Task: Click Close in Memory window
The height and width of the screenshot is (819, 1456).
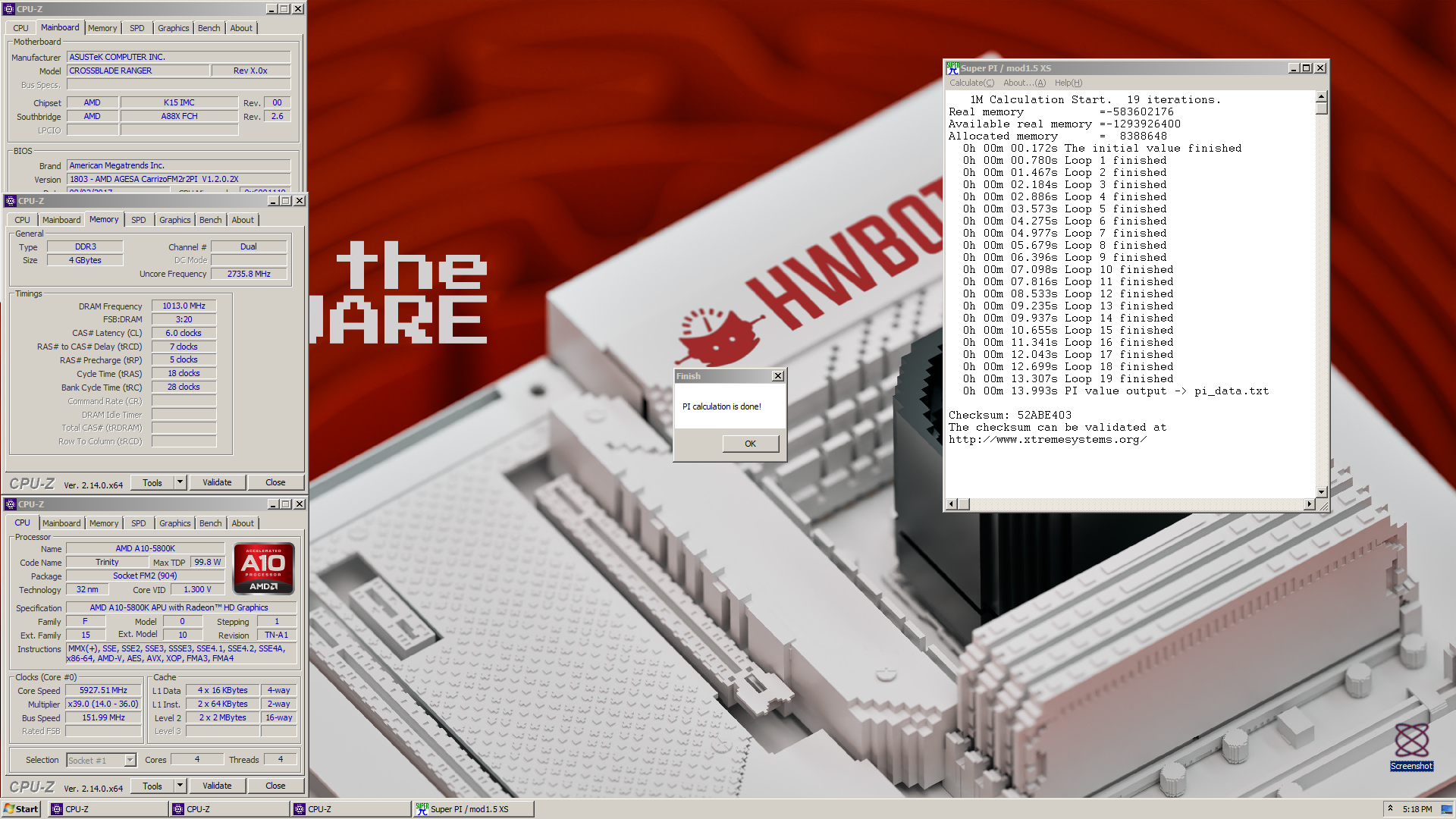Action: tap(275, 482)
